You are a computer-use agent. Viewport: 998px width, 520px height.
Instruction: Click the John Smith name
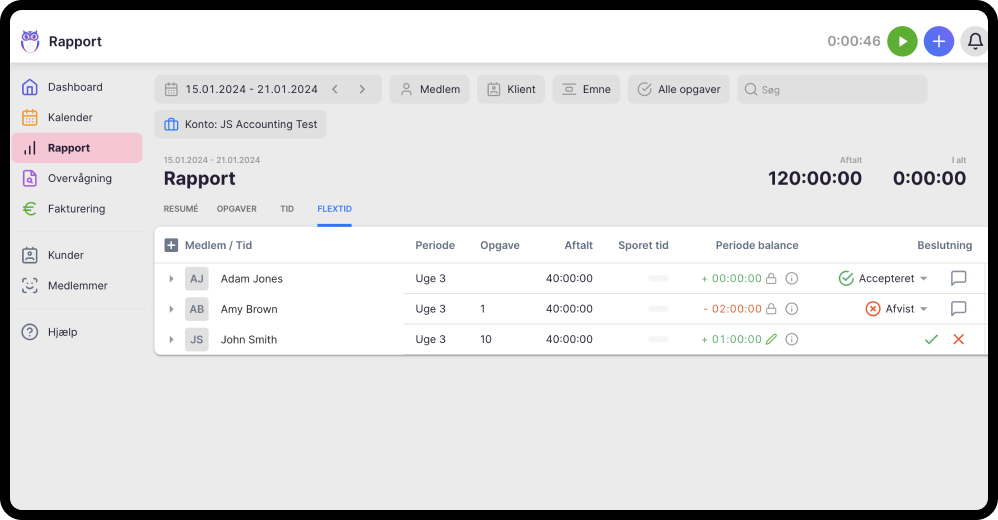coord(249,340)
